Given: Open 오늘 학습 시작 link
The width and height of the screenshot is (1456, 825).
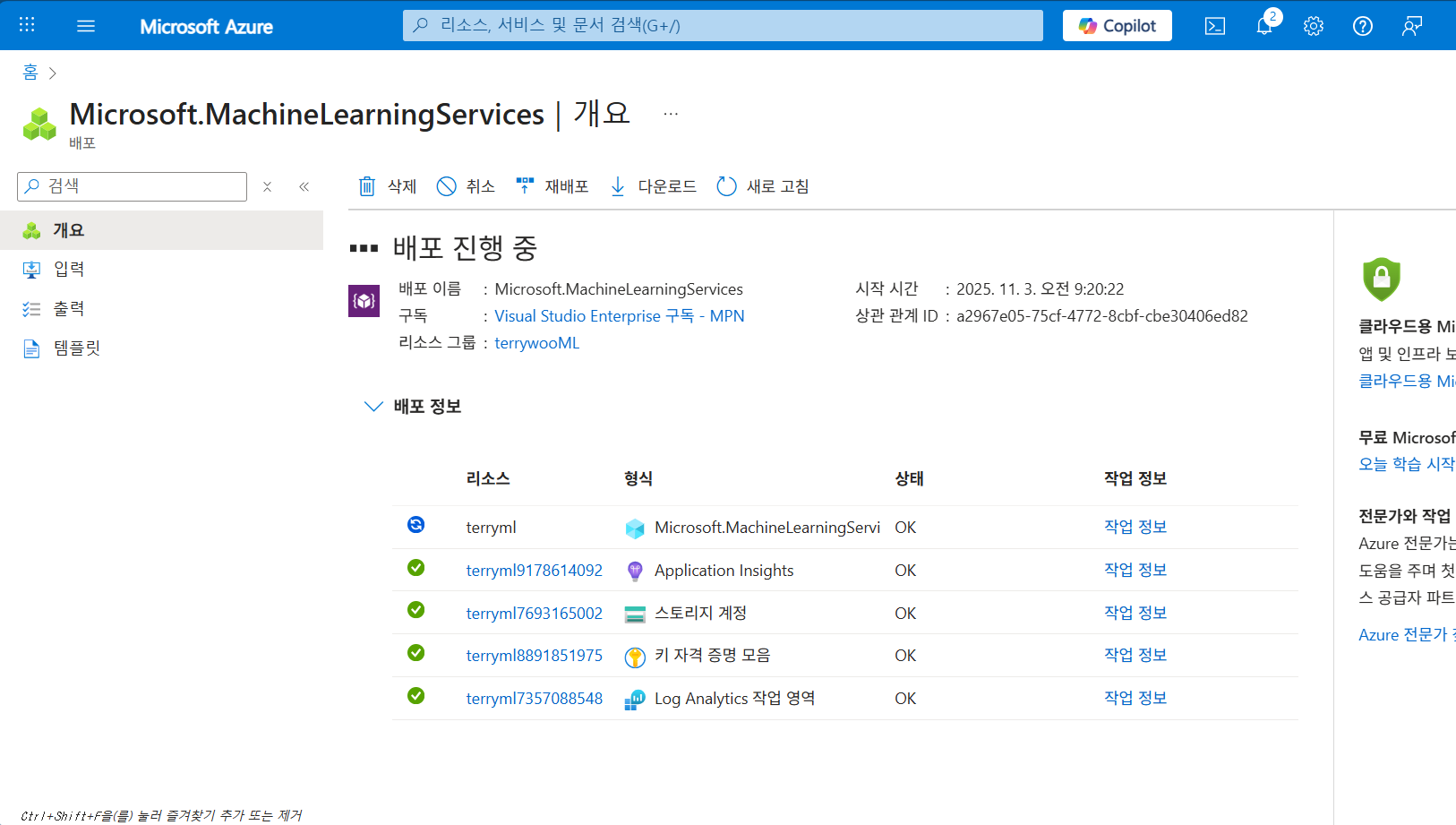Looking at the screenshot, I should coord(1407,464).
